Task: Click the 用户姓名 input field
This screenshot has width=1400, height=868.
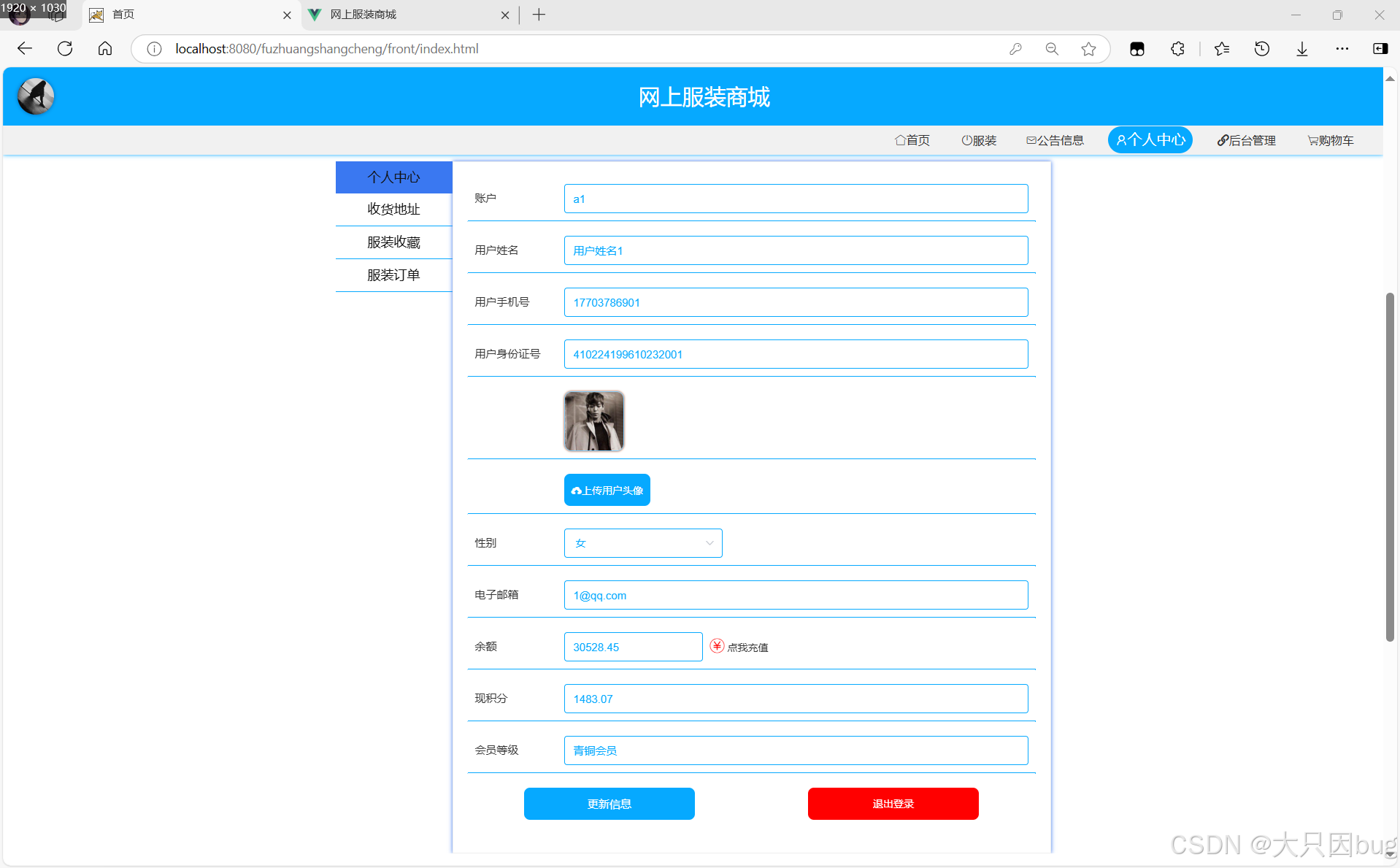Action: point(796,250)
